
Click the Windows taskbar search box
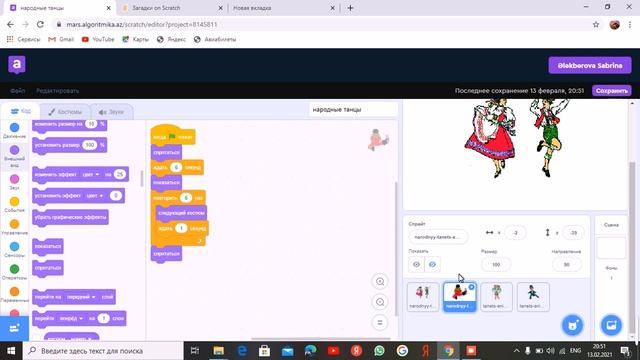pos(103,351)
